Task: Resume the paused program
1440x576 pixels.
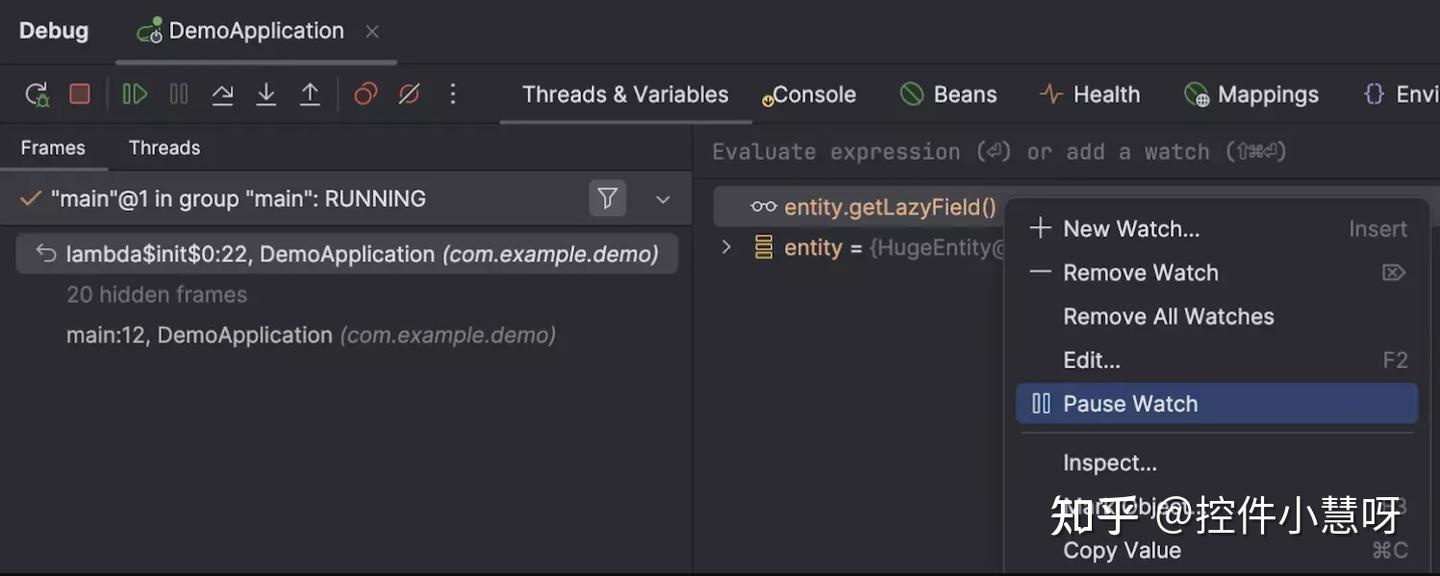Action: click(x=133, y=93)
